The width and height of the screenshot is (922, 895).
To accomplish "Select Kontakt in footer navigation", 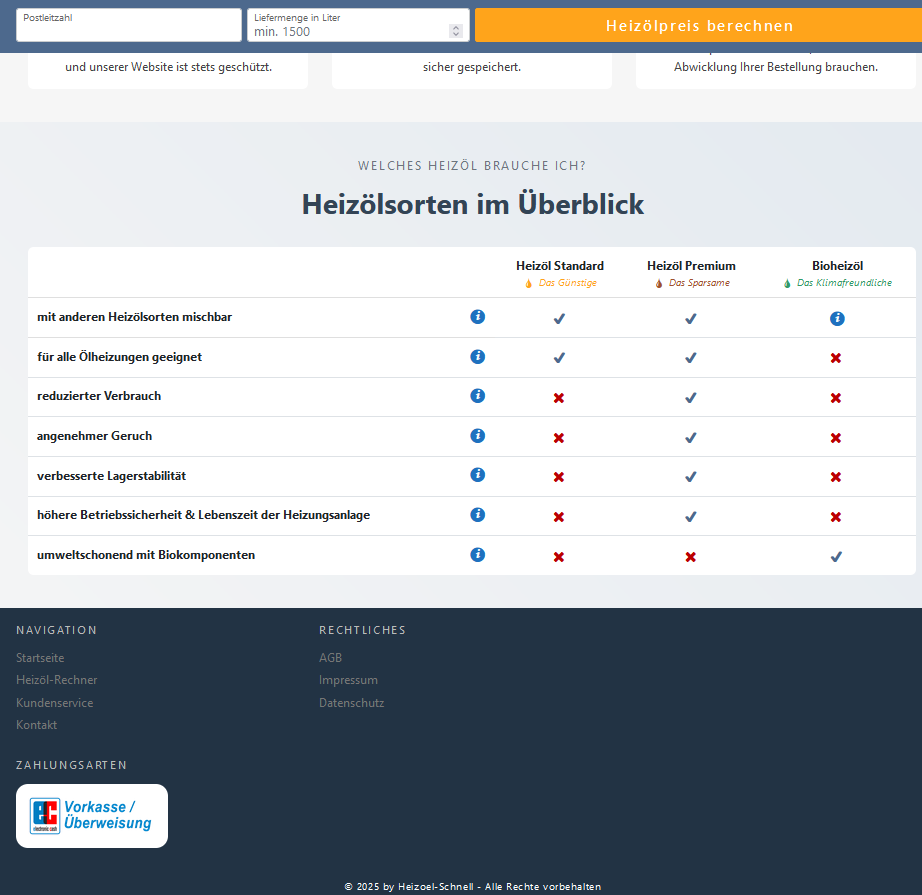I will [x=37, y=725].
